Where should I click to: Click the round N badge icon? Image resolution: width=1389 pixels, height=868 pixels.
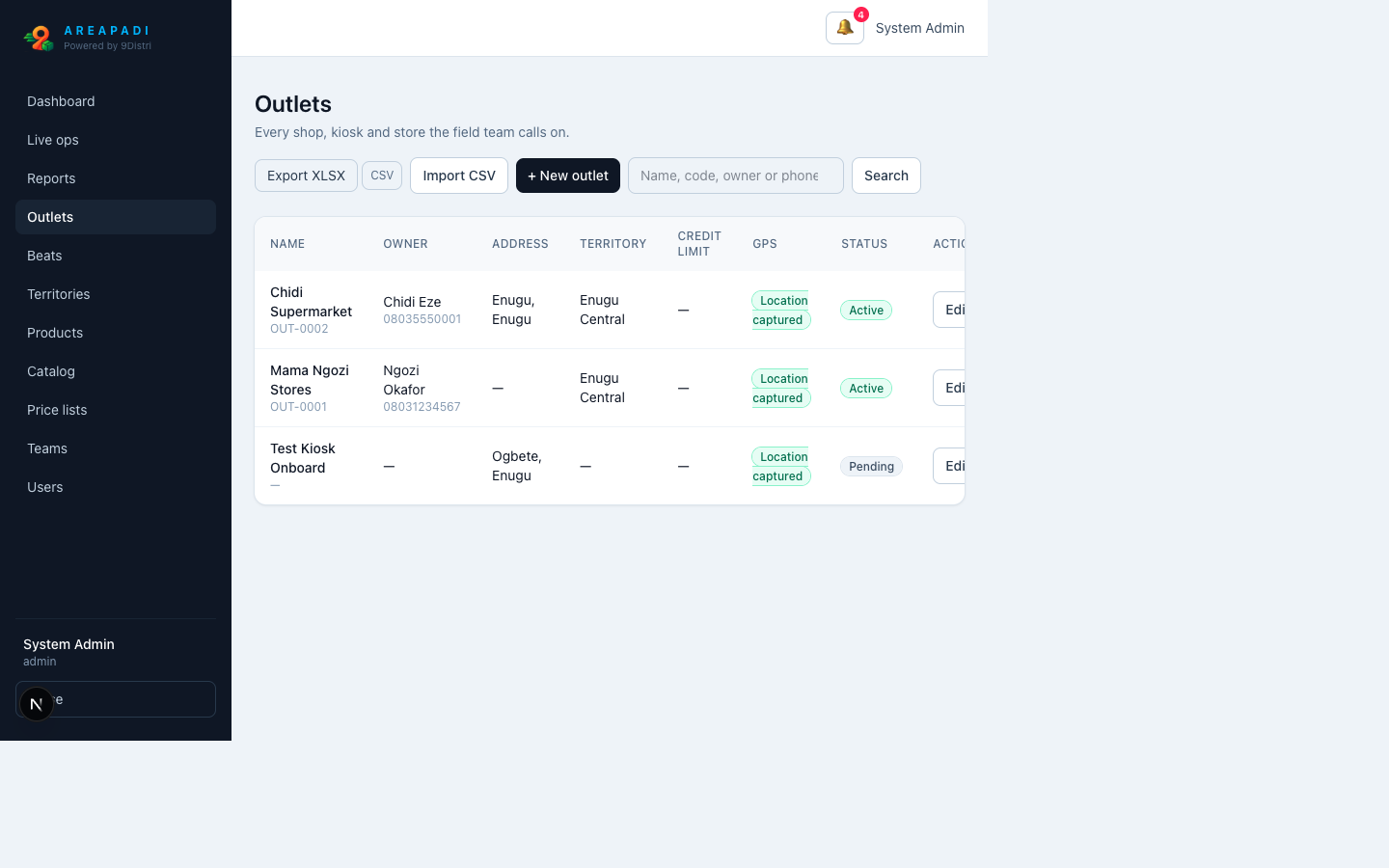point(37,704)
